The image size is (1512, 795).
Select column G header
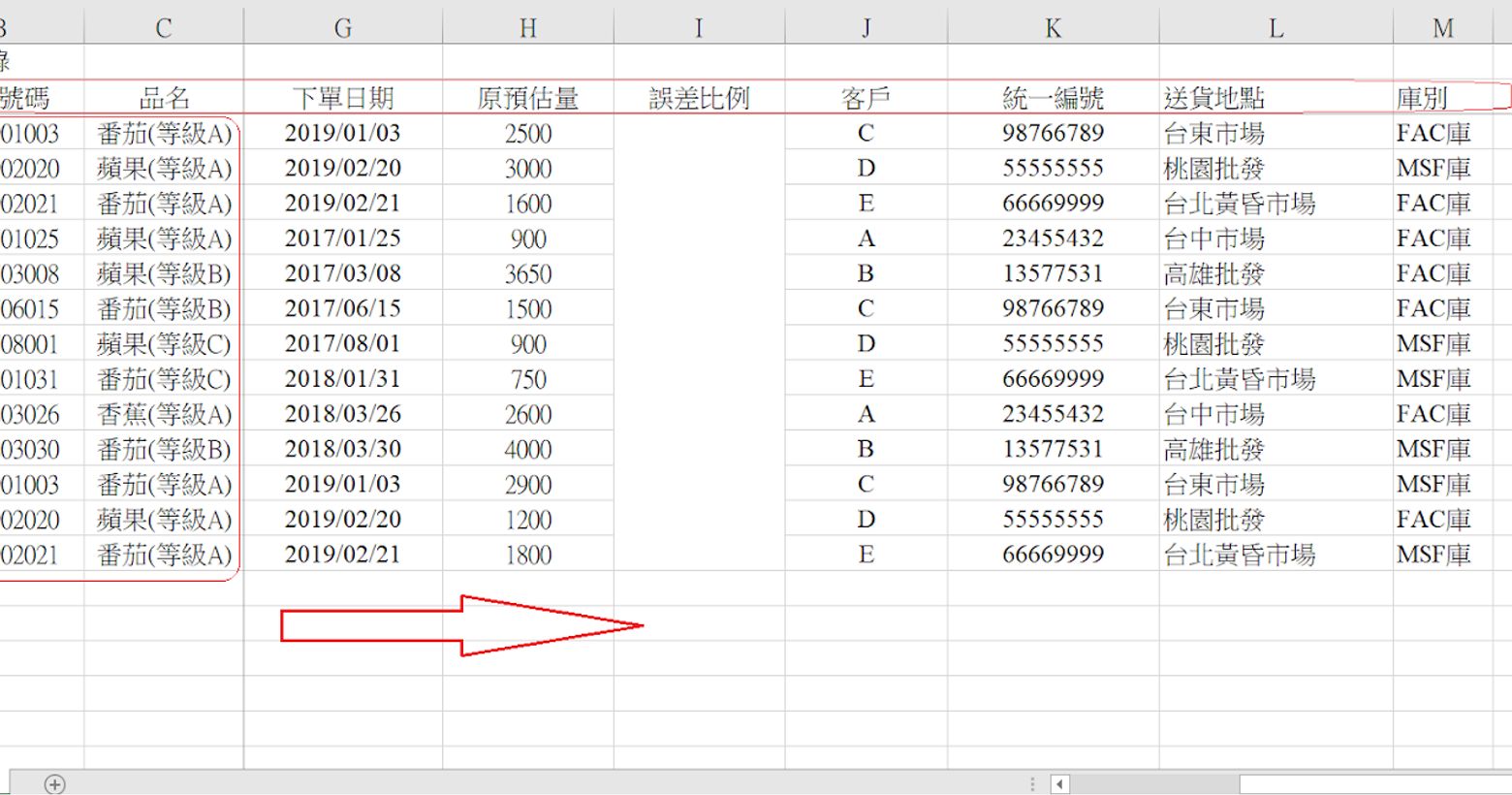342,28
